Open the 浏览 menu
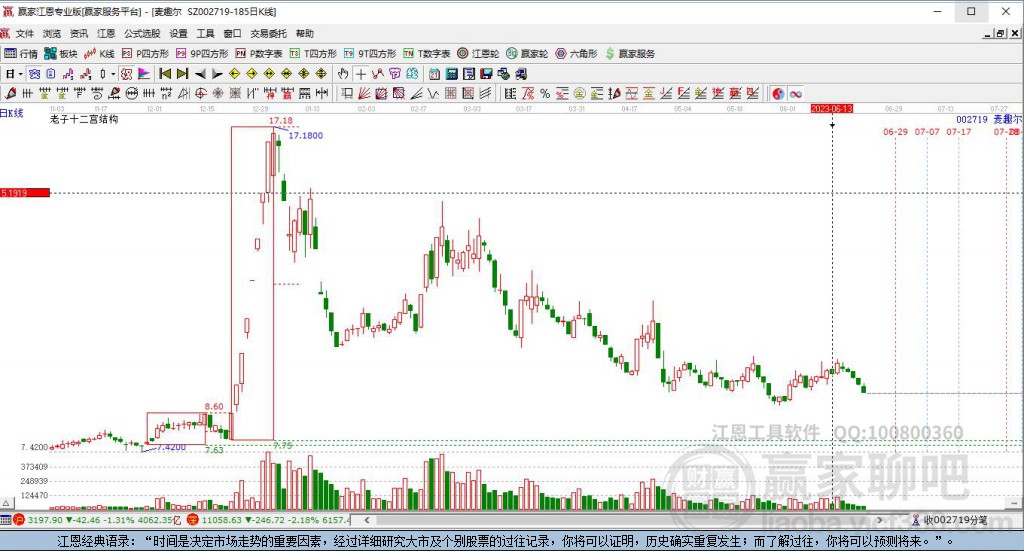1024x551 pixels. [x=52, y=33]
